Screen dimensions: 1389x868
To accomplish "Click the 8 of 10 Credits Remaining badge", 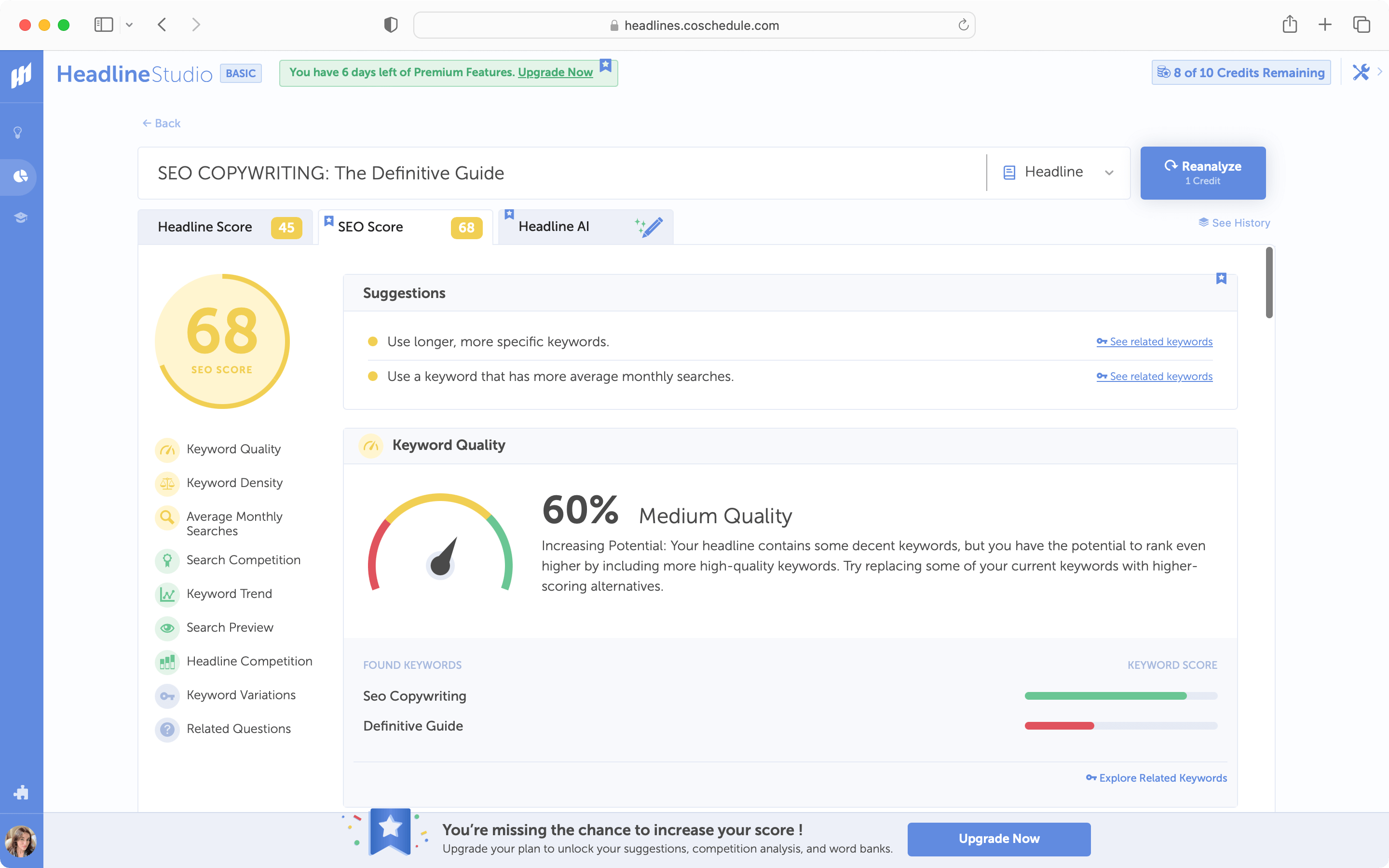I will click(1241, 72).
